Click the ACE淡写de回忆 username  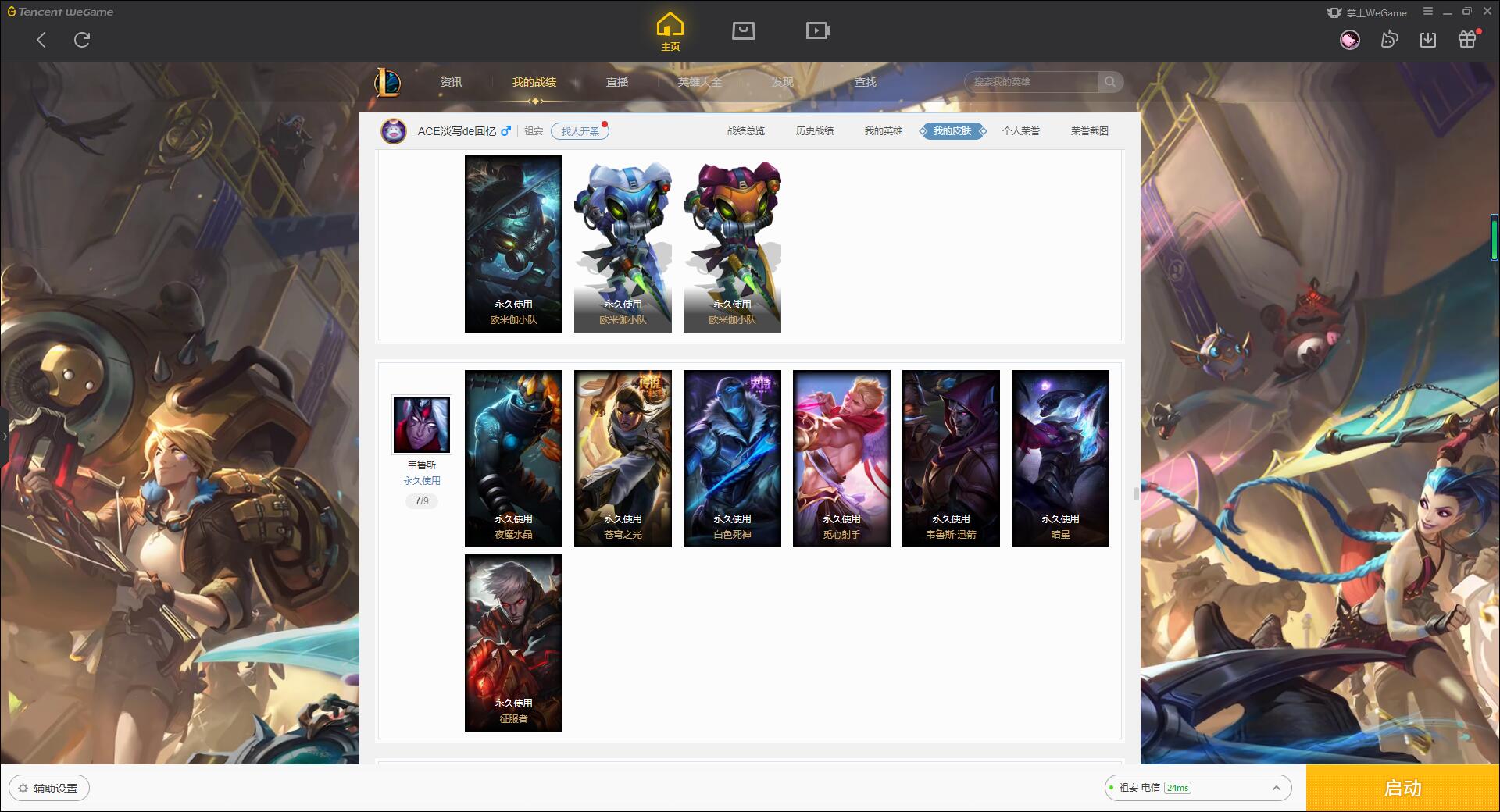point(456,131)
